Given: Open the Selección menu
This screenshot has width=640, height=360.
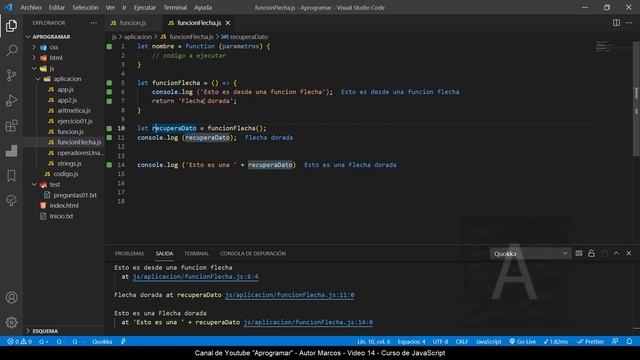Looking at the screenshot, I should coord(85,7).
